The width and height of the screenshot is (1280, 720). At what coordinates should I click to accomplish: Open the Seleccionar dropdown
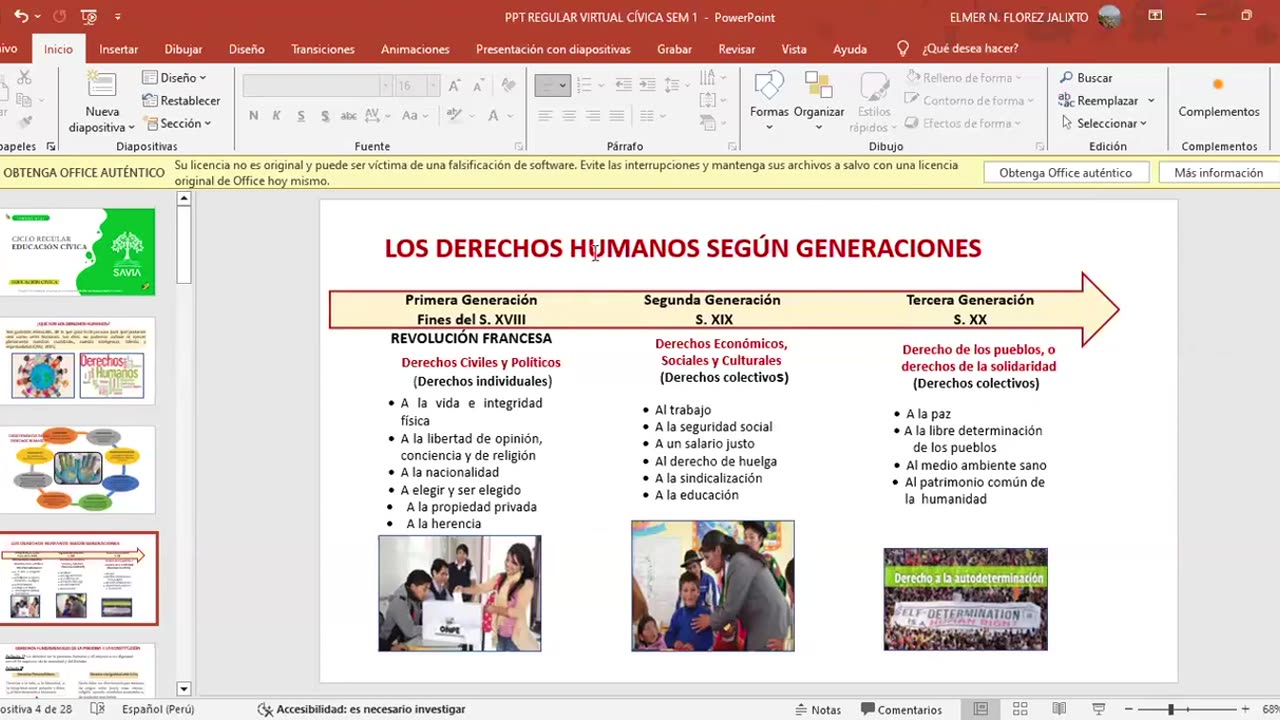pos(1103,123)
